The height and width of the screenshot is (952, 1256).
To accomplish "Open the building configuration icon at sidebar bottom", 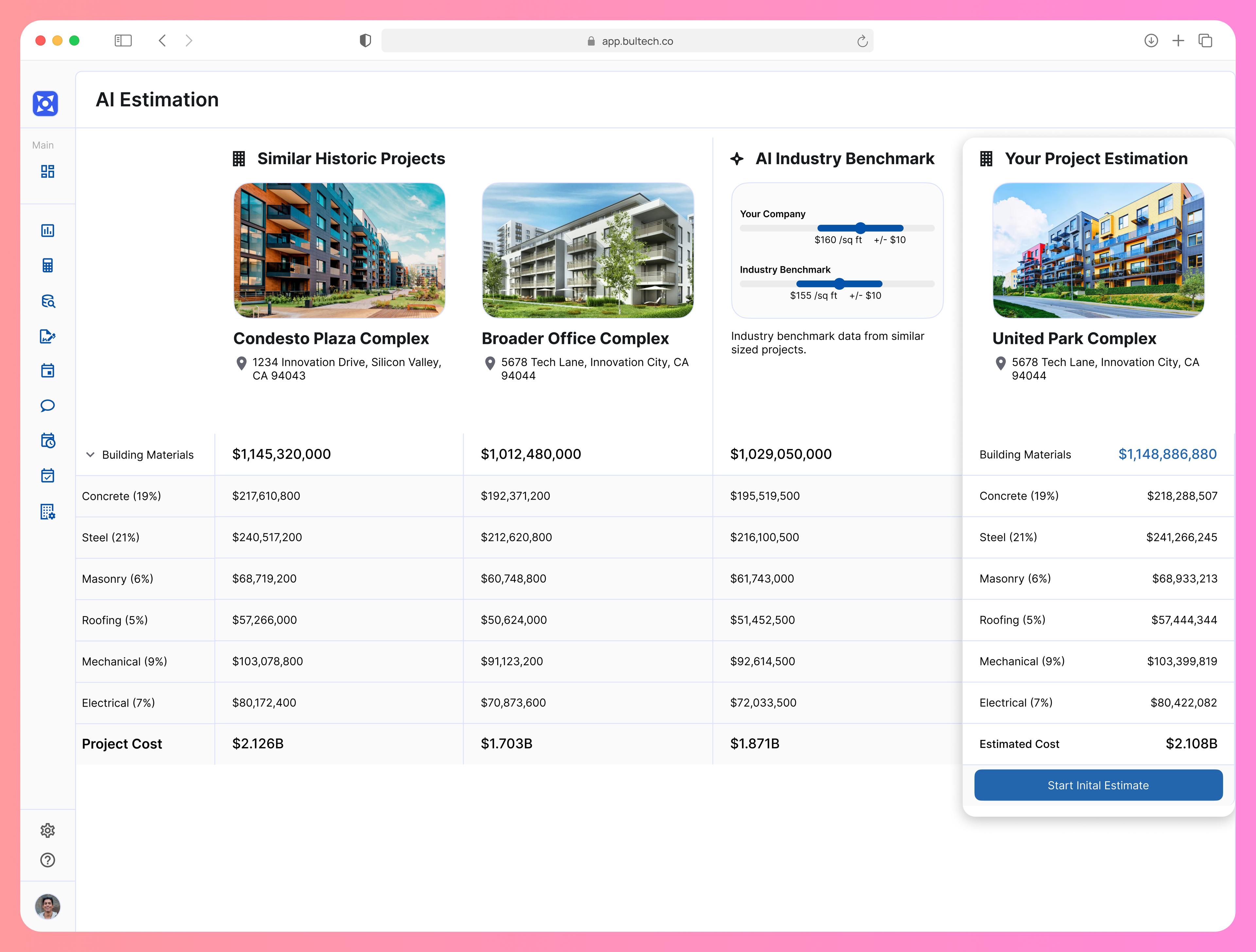I will point(48,511).
